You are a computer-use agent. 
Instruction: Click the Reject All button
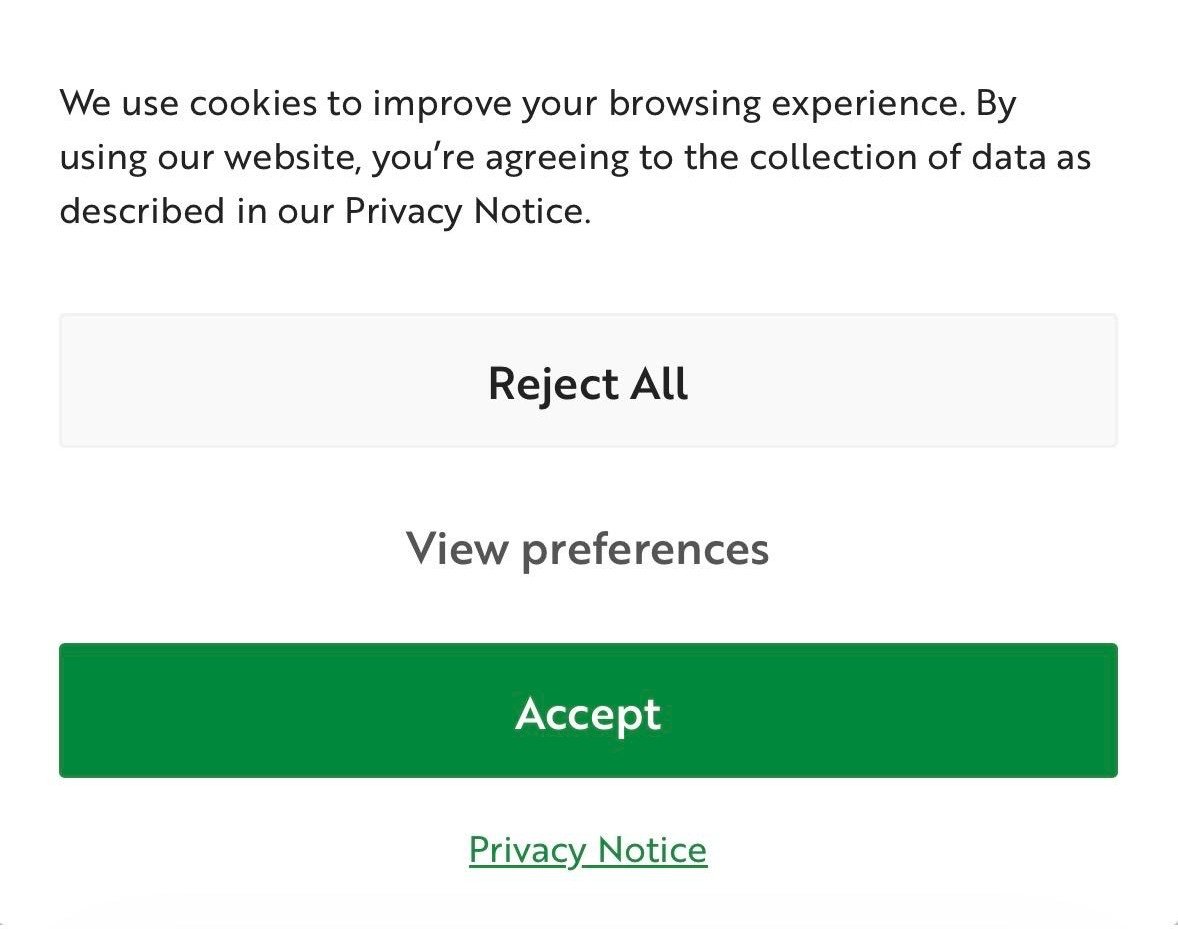tap(588, 381)
